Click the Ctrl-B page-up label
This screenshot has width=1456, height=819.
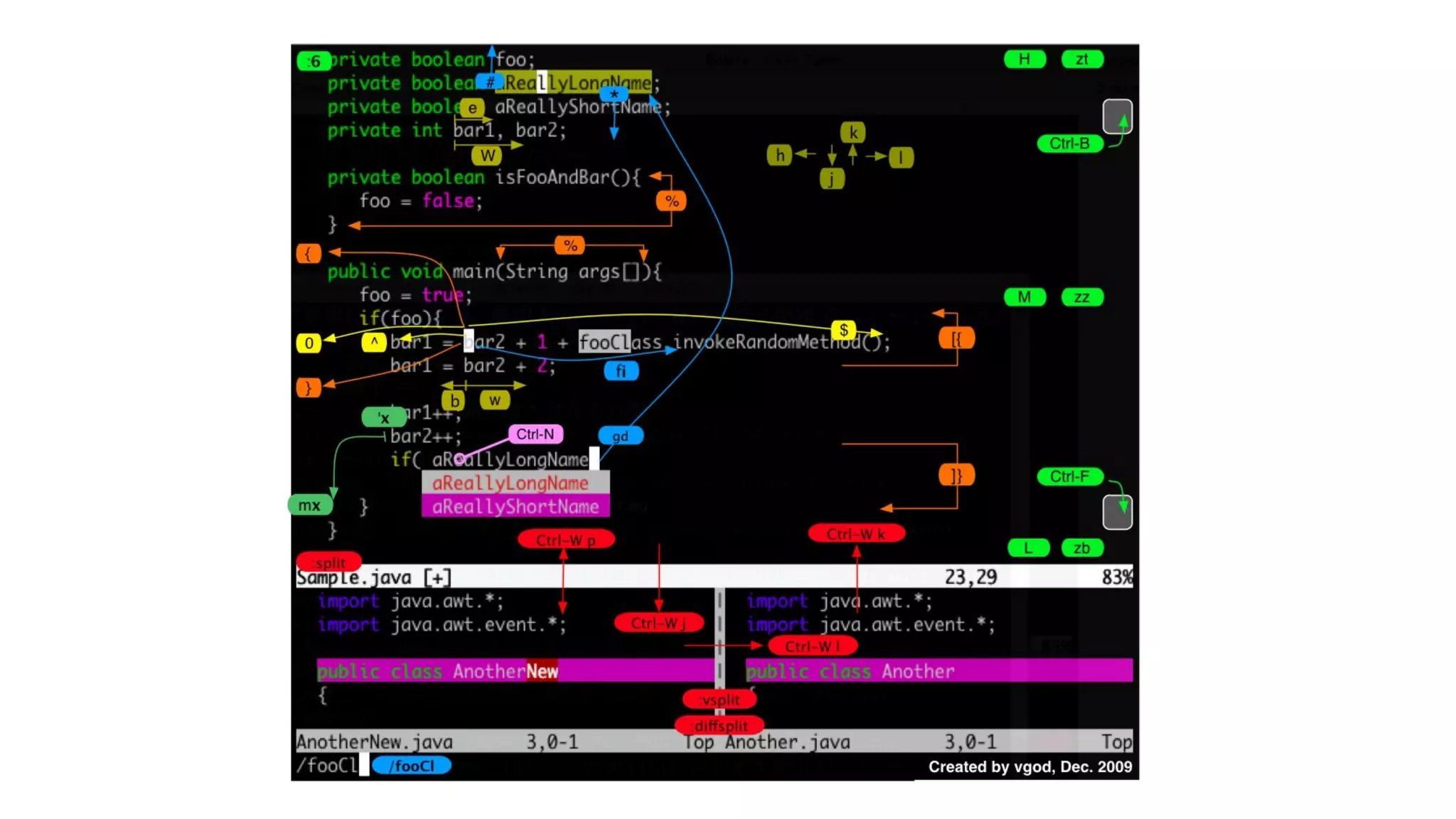coord(1069,144)
